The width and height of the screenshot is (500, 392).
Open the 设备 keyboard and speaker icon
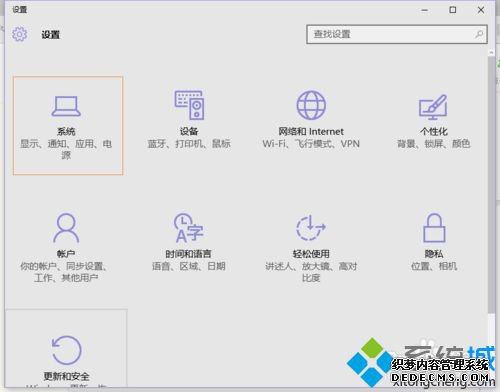[189, 105]
